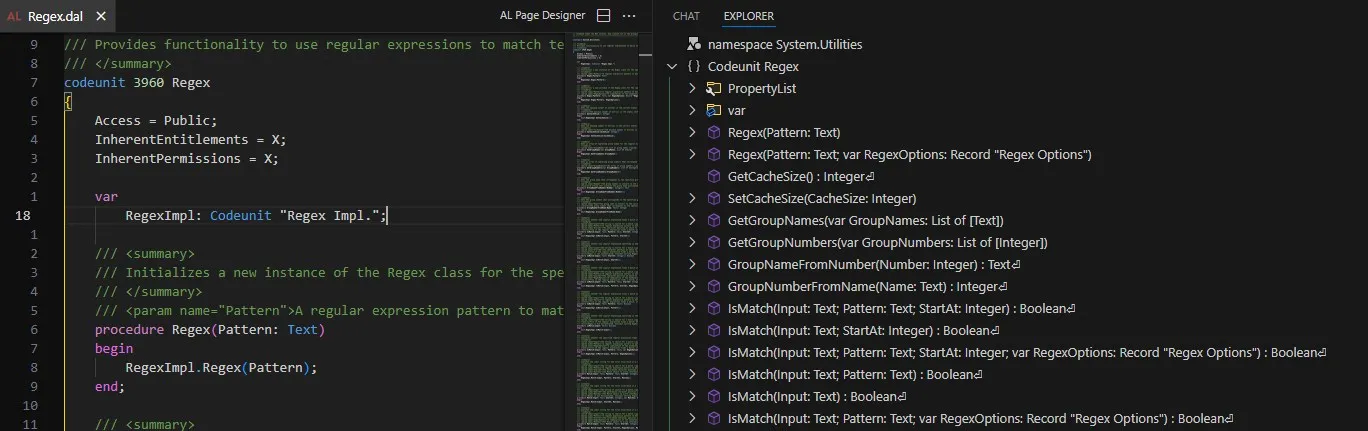Expand IsMatch(Input: Text; StartAt: Integer) chevron
1368x431 pixels.
691,330
